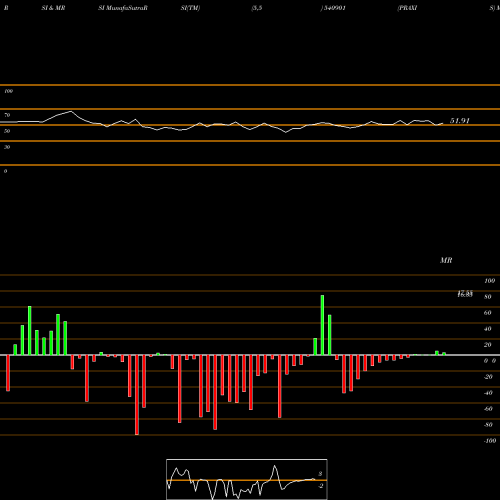Click the longest red bar reaching -100
Viewport: 500px width, 500px height.
(x=137, y=395)
